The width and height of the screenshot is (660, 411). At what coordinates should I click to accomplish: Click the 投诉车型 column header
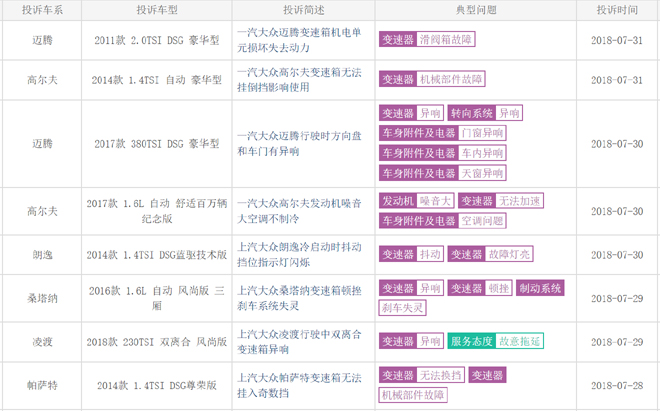[x=157, y=10]
